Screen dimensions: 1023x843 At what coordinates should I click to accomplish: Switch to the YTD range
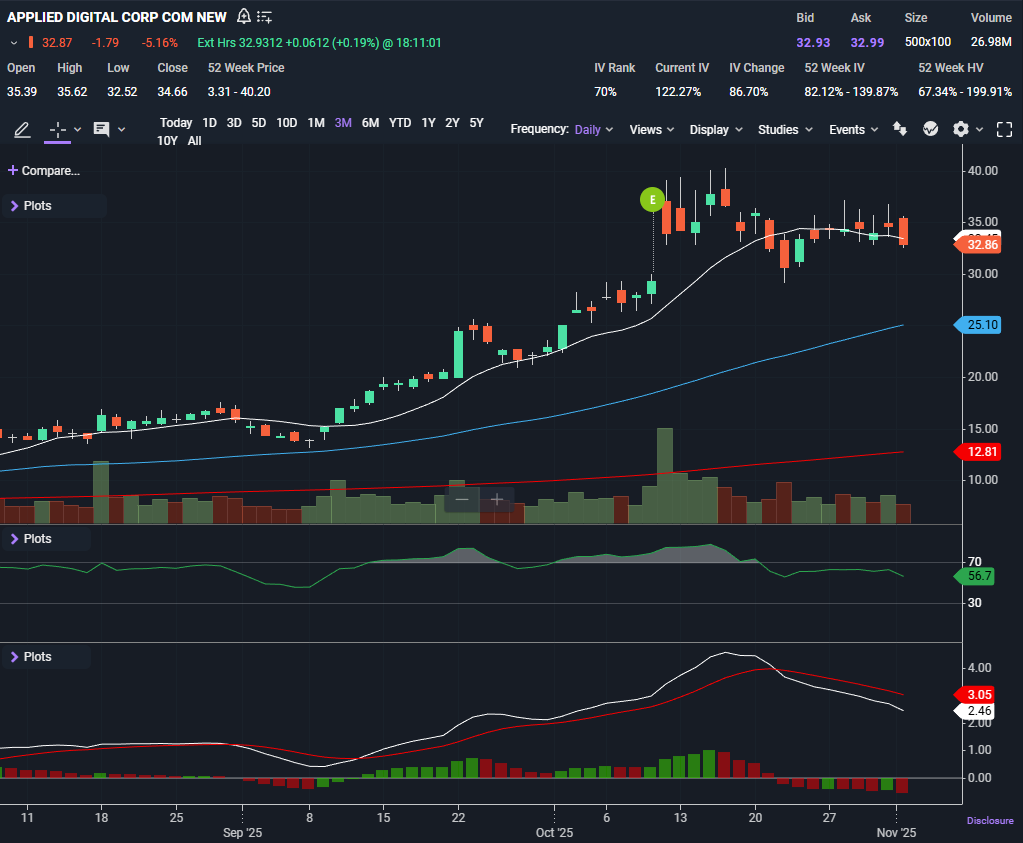click(400, 123)
